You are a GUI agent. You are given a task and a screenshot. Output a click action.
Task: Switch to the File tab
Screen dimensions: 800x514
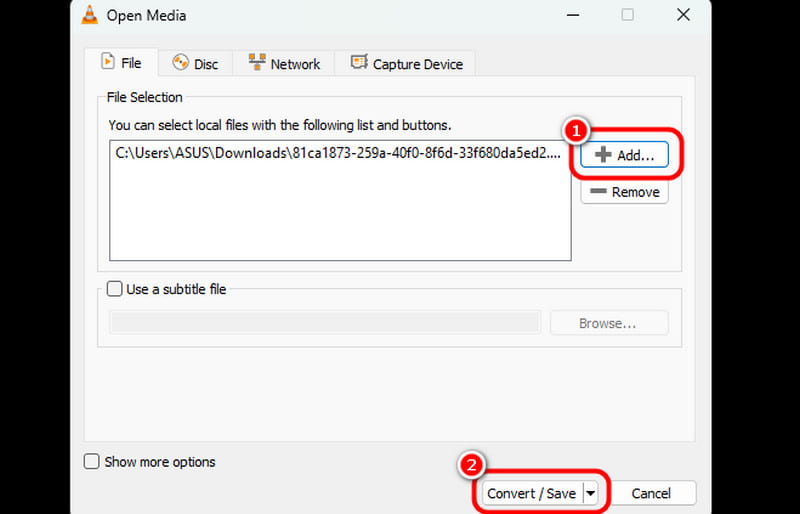(x=121, y=63)
